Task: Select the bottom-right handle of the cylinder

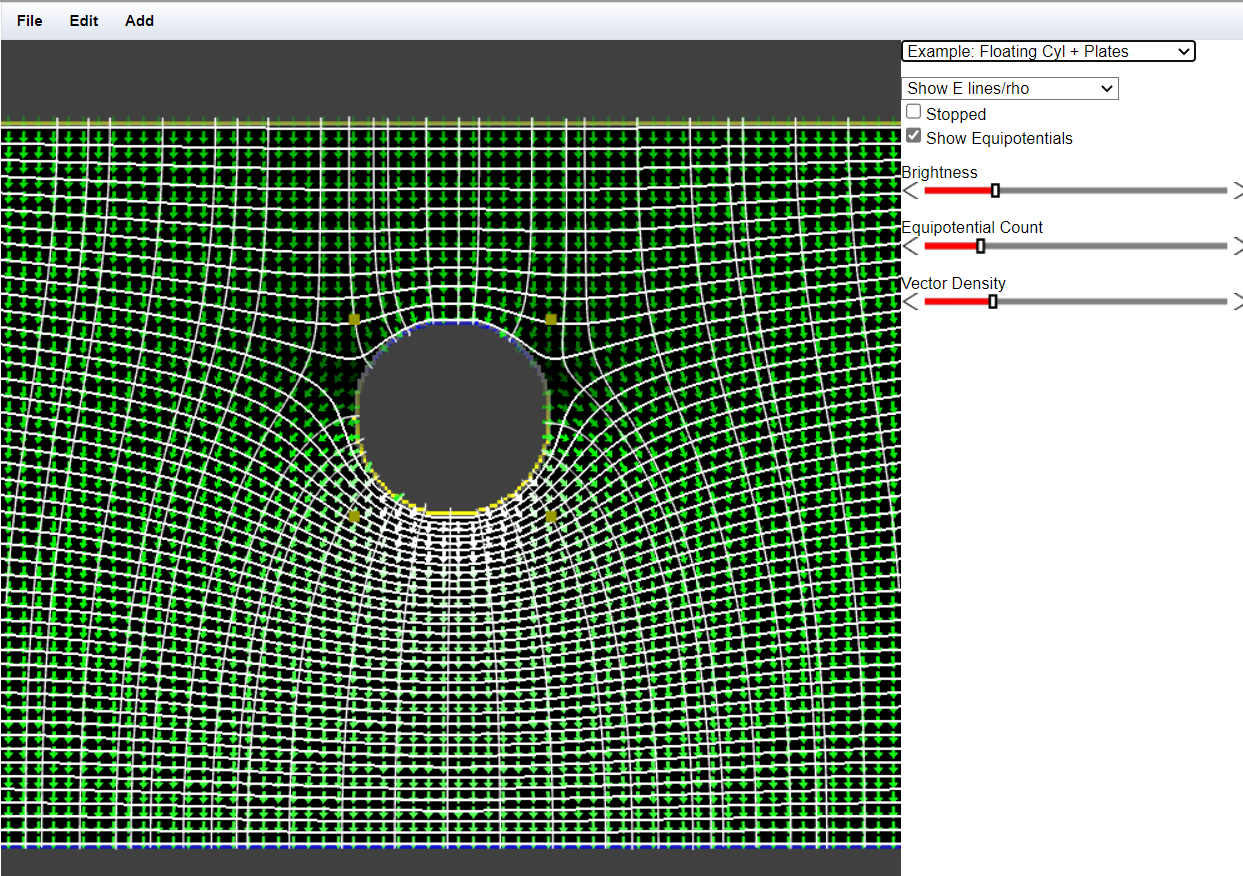Action: pos(550,516)
